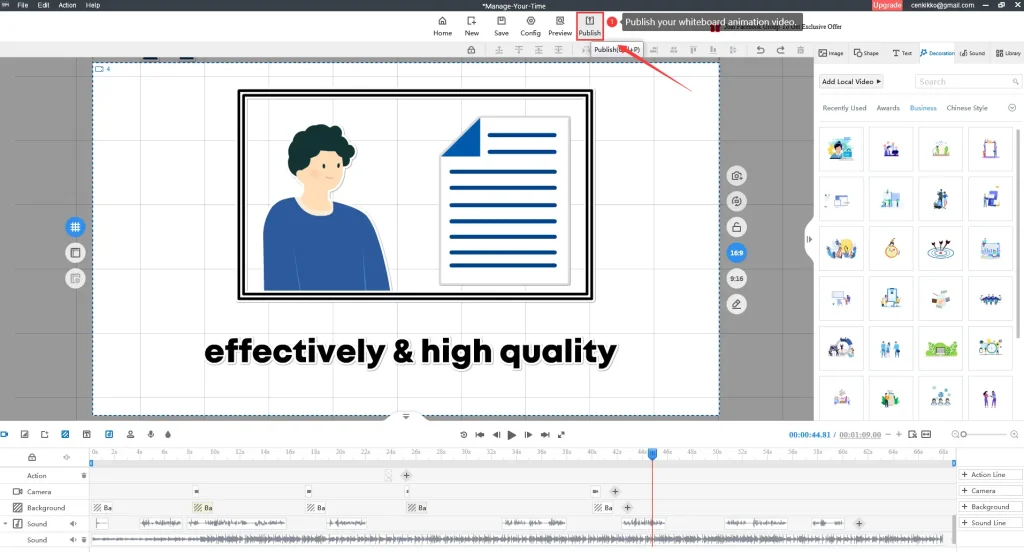The width and height of the screenshot is (1024, 552).
Task: Open the Add Local Video dropdown
Action: click(851, 82)
